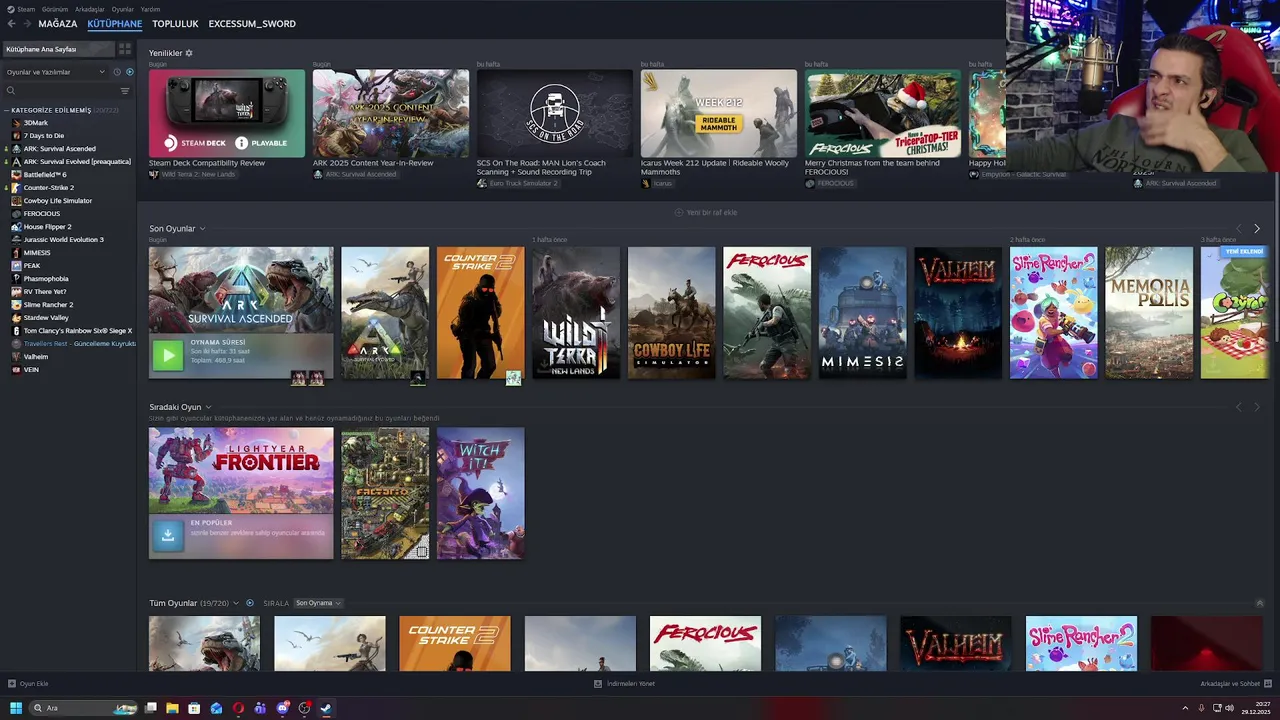Switch to the MAĞAZA tab
This screenshot has width=1280, height=720.
58,24
